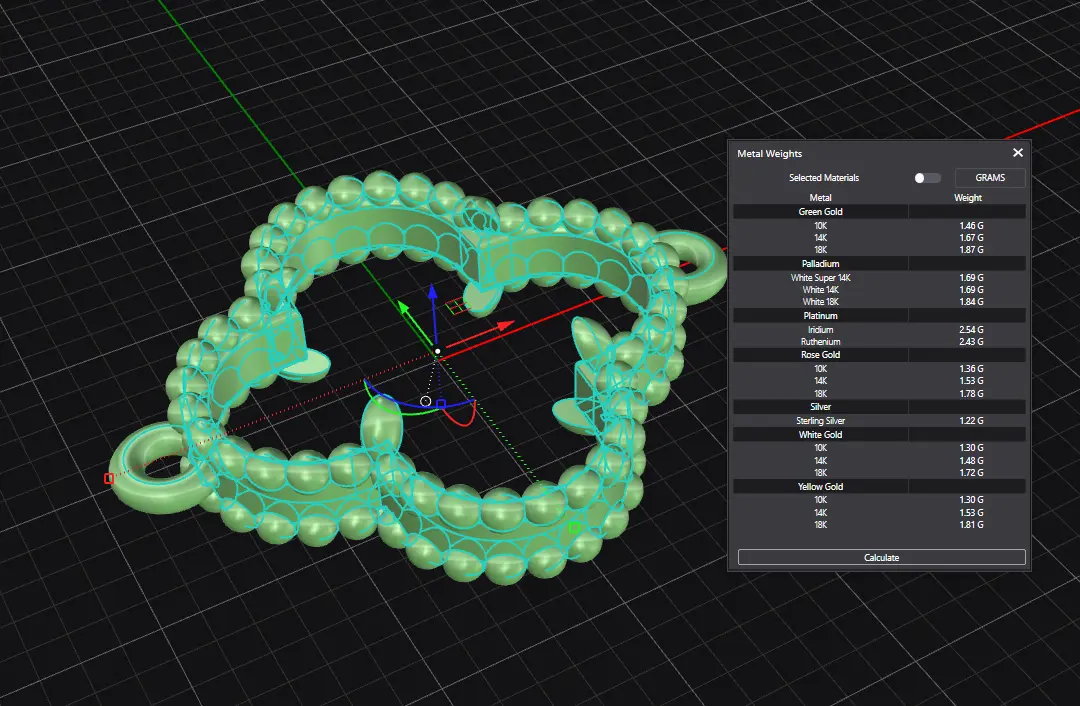This screenshot has height=706, width=1080.
Task: Toggle the Selected Materials switch
Action: click(927, 178)
